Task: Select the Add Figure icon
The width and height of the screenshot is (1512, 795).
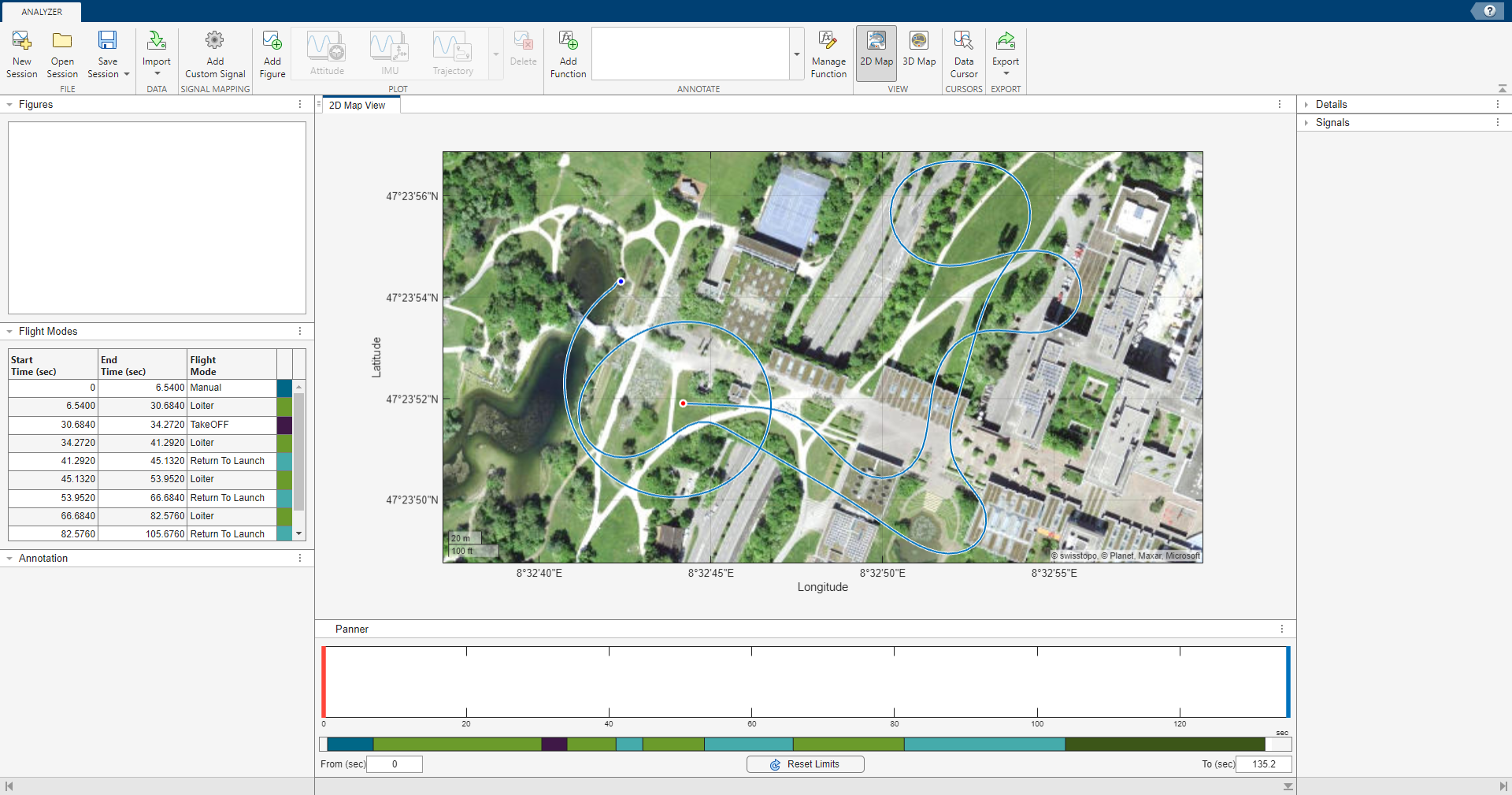Action: click(x=272, y=52)
